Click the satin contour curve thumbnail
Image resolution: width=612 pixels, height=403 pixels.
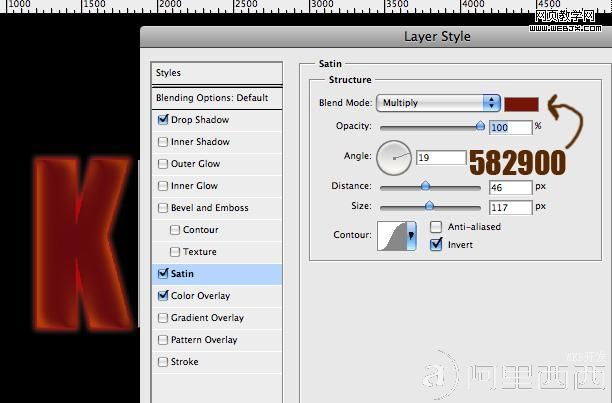[x=391, y=235]
